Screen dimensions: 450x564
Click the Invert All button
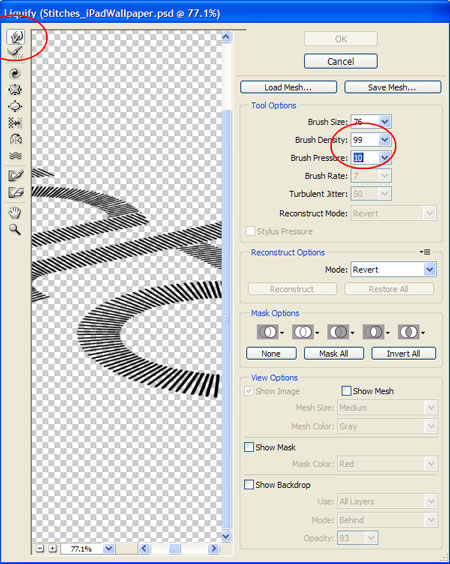point(404,354)
